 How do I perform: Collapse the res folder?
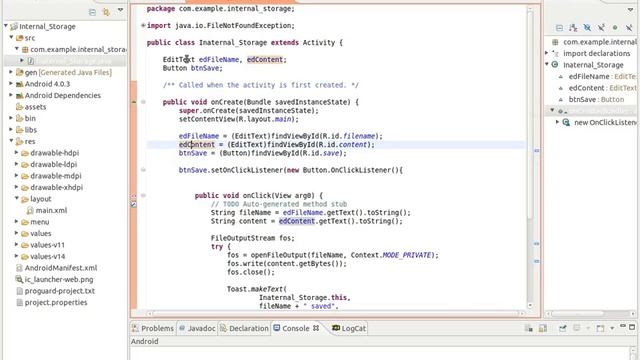pyautogui.click(x=11, y=141)
